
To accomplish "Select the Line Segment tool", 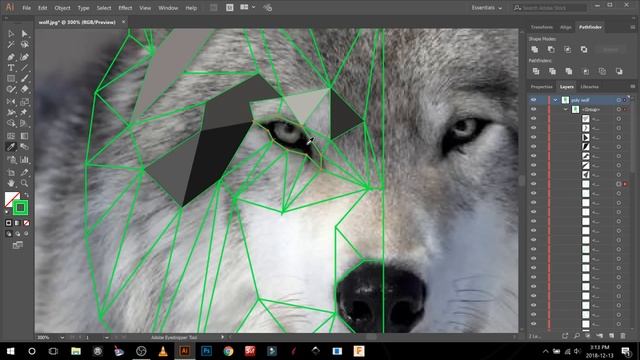I will (x=24, y=68).
